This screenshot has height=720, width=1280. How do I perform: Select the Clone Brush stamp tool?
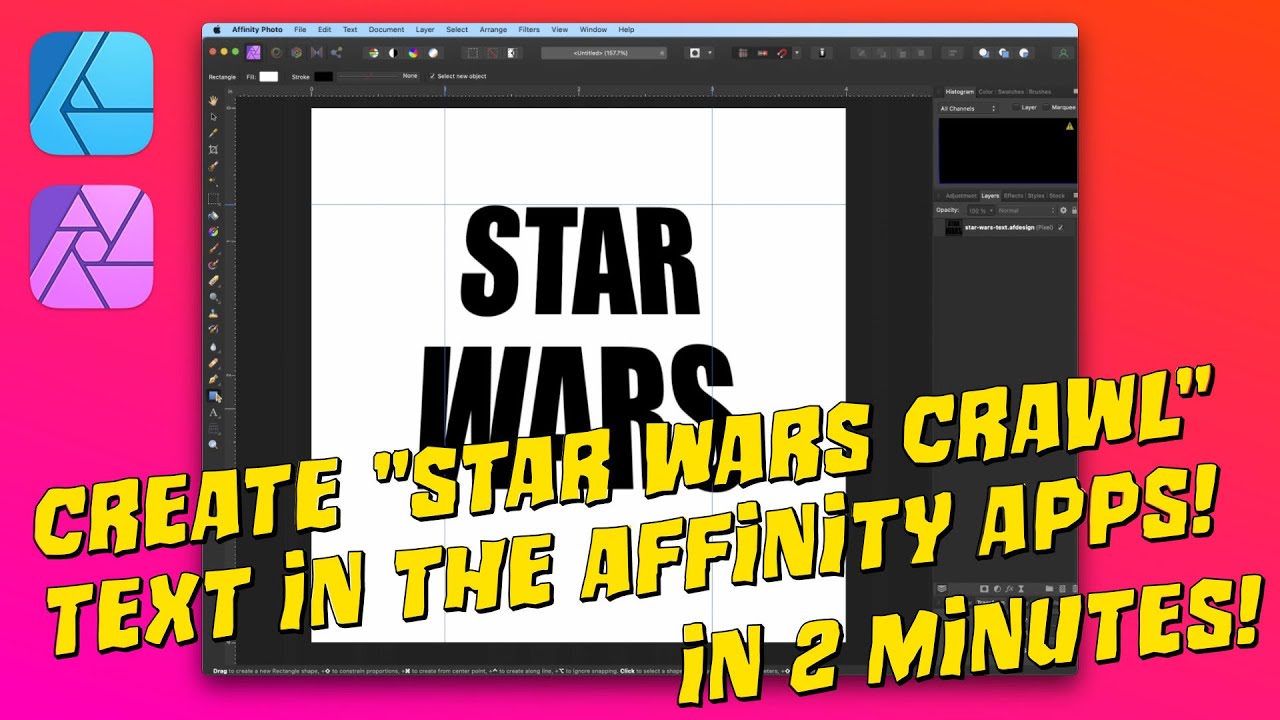click(213, 313)
